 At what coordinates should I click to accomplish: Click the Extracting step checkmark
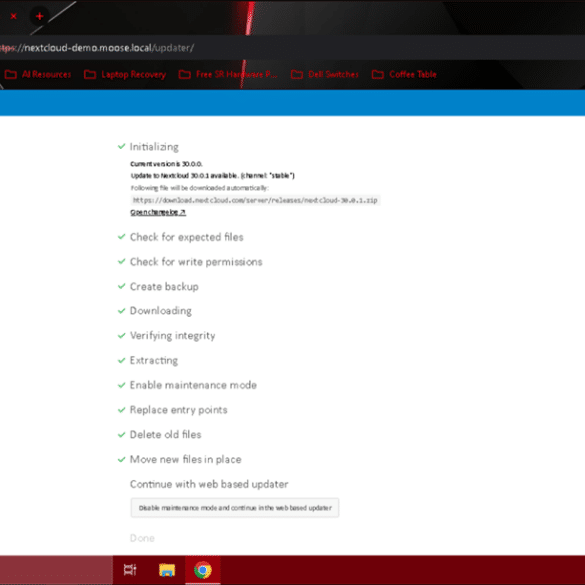[121, 360]
